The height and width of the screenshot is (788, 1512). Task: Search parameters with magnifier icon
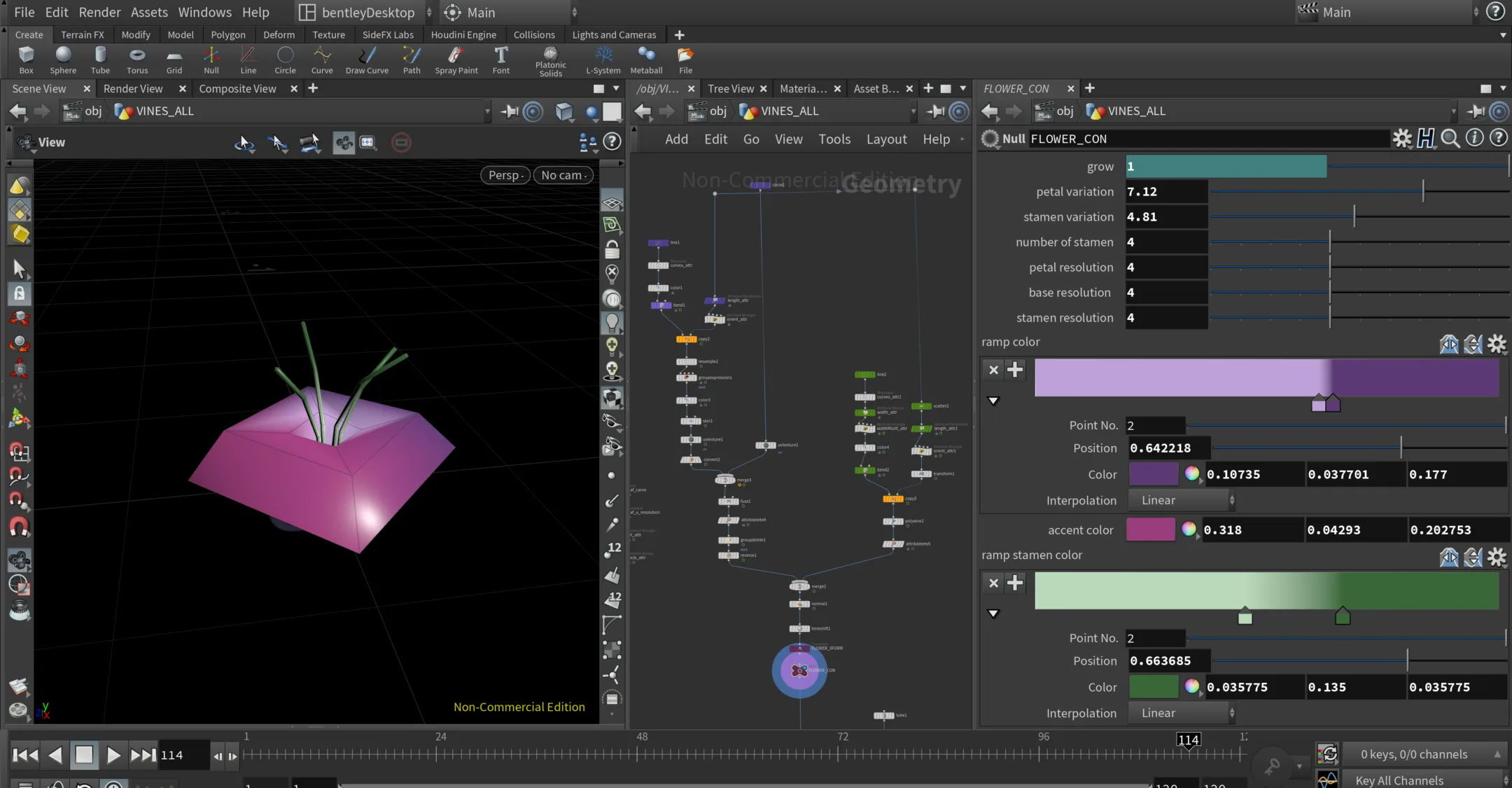click(1450, 139)
